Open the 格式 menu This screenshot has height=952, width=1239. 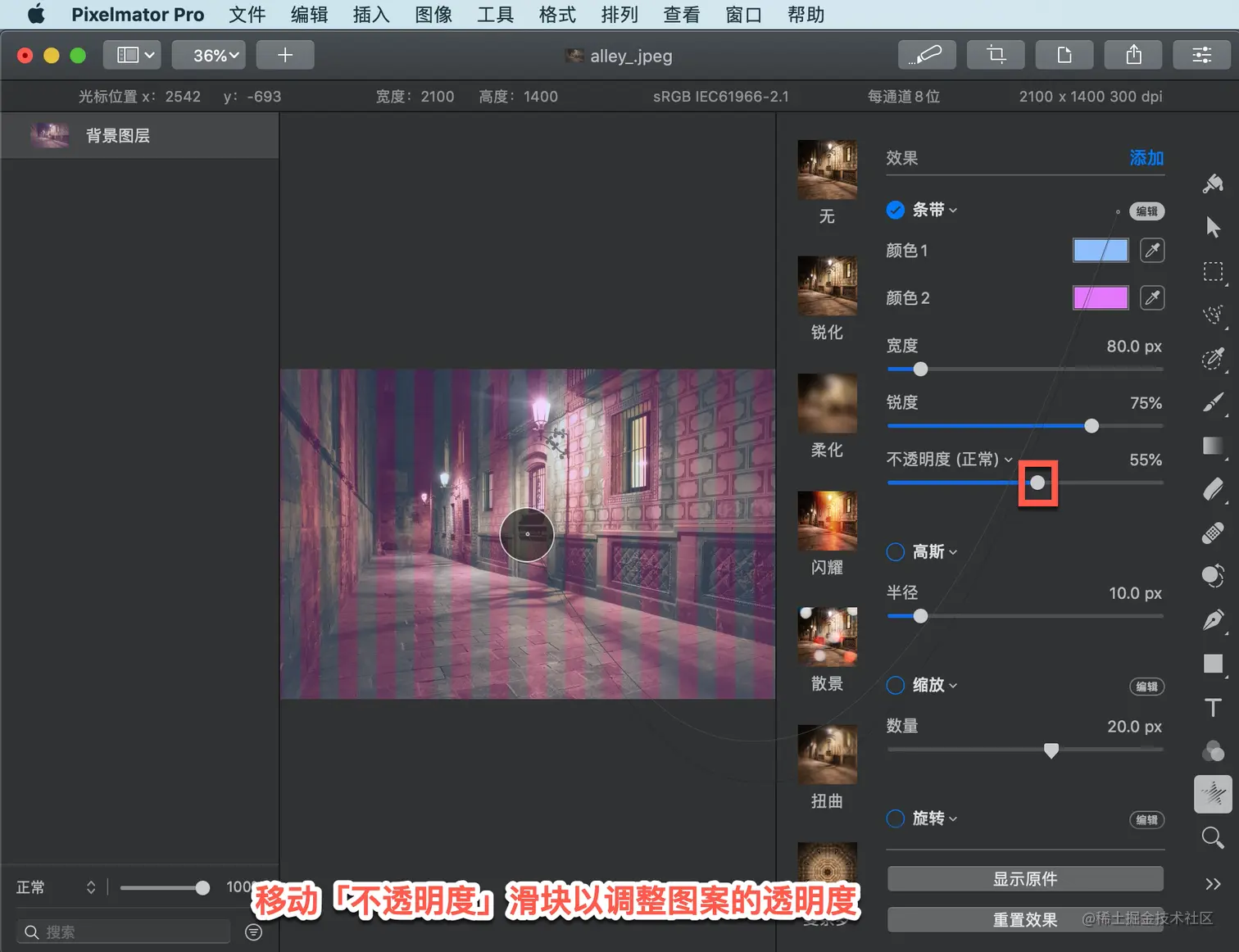tap(557, 15)
